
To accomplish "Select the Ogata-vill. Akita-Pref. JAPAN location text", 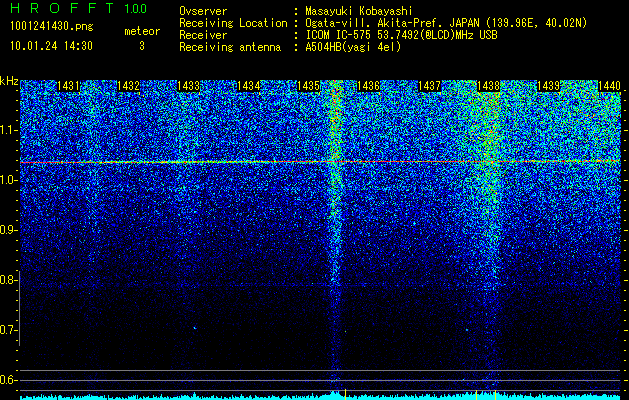I will [x=446, y=23].
